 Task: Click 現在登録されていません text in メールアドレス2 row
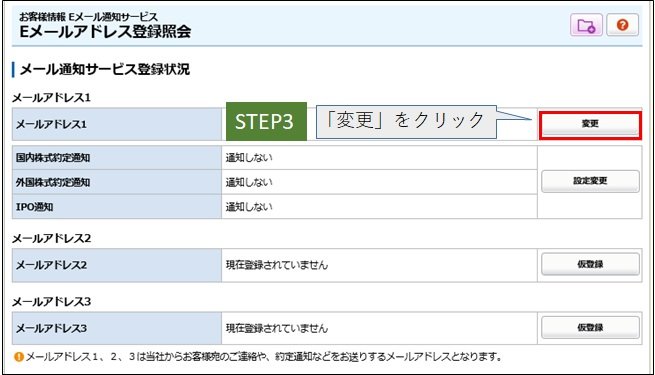(277, 265)
